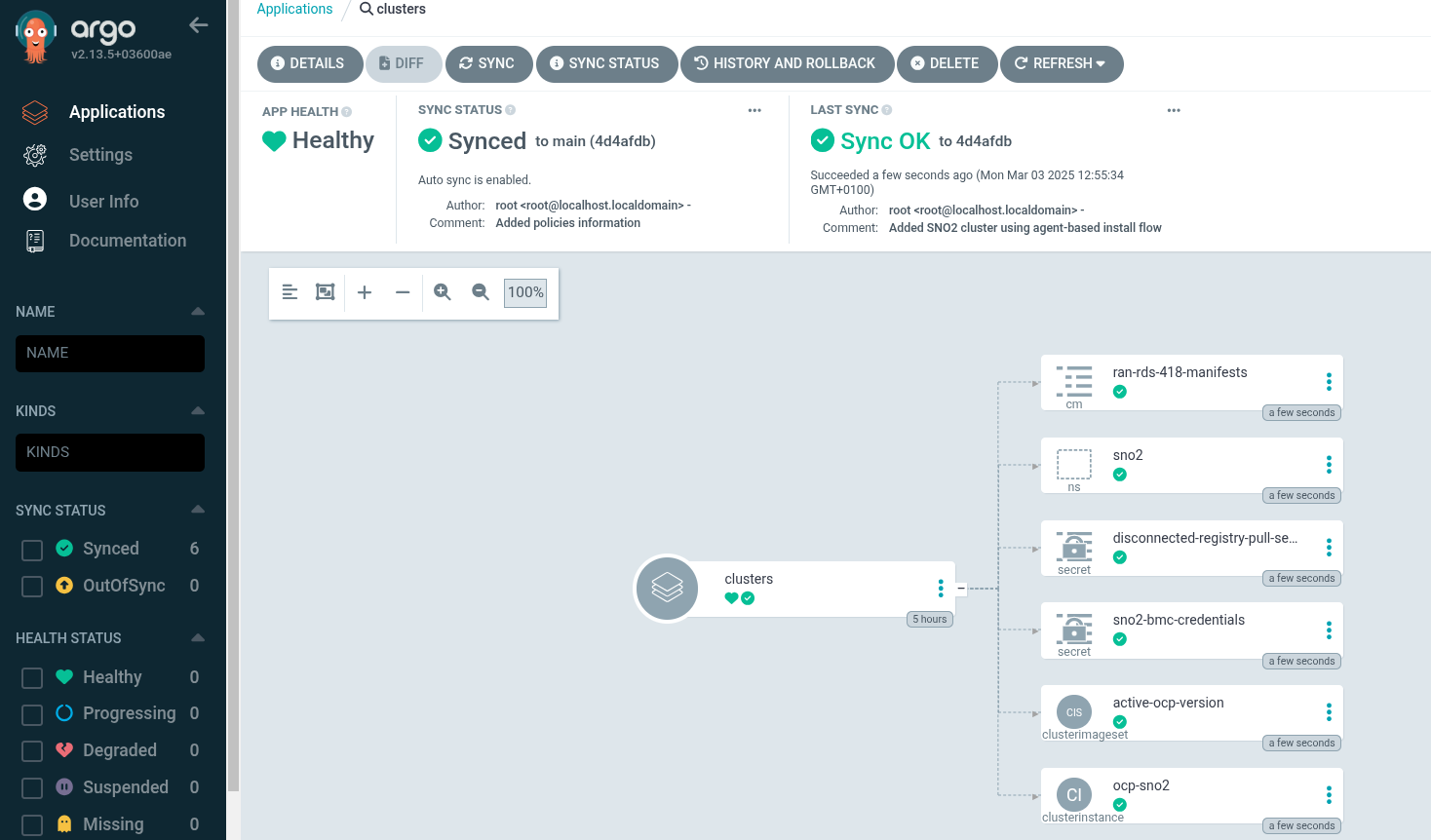Select the network view layout icon

point(290,291)
